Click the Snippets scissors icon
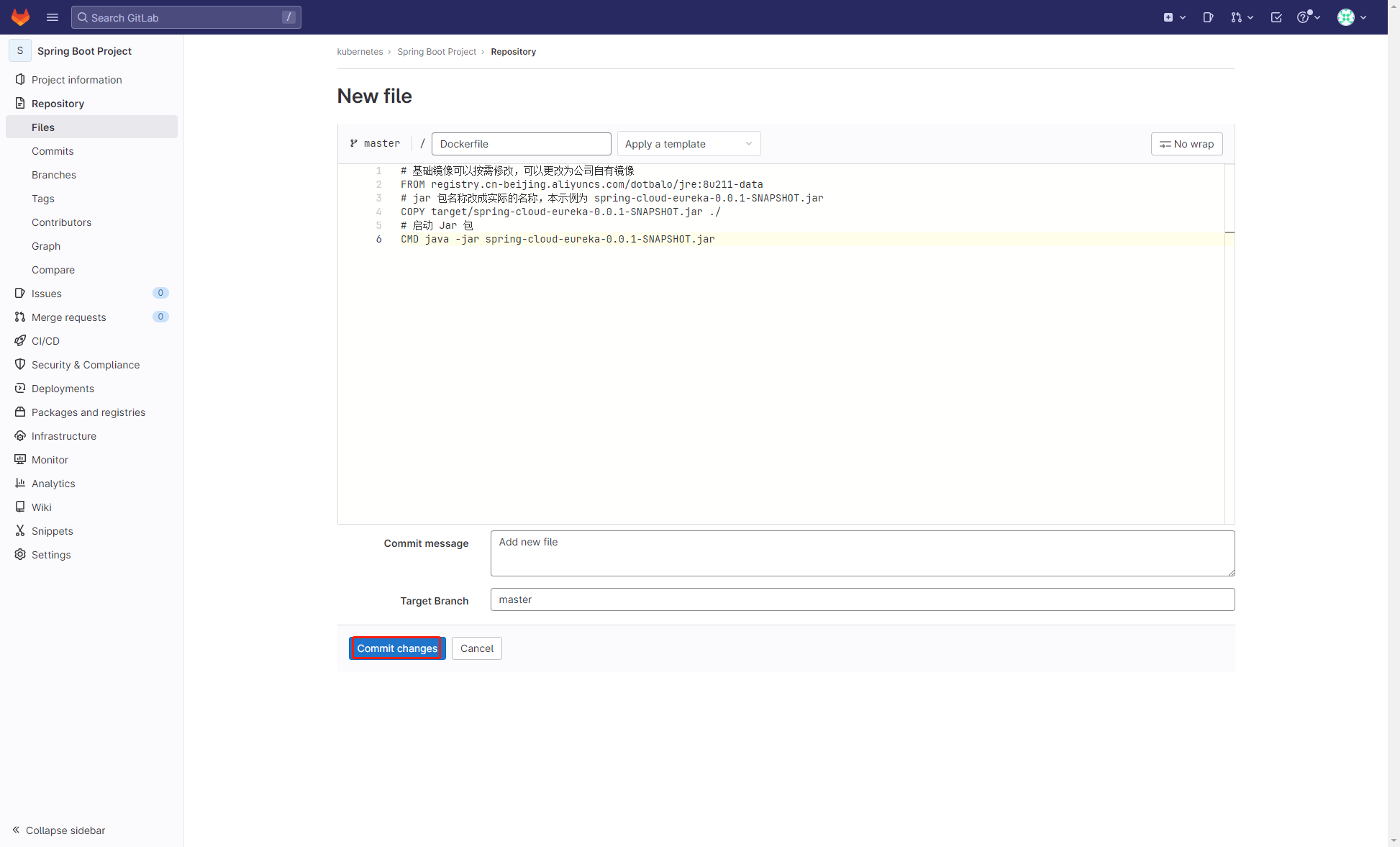Screen dimensions: 1400x847 pyautogui.click(x=20, y=530)
